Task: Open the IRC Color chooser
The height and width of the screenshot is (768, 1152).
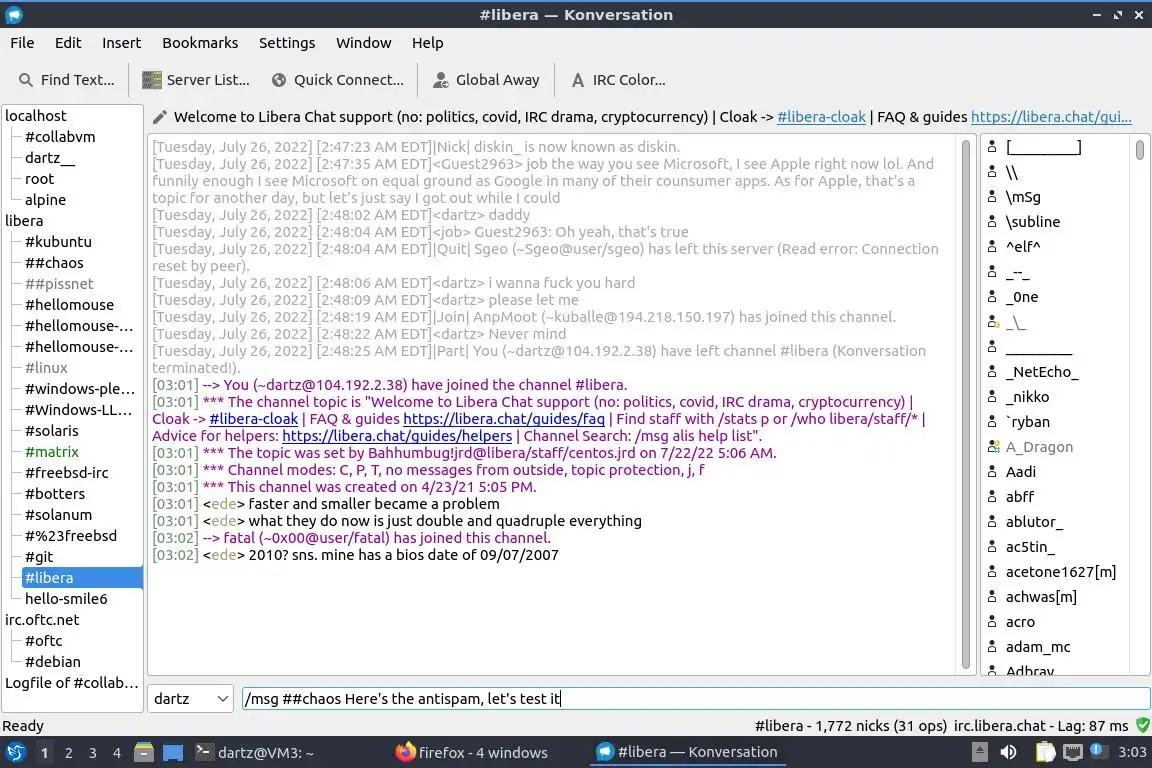Action: 618,80
